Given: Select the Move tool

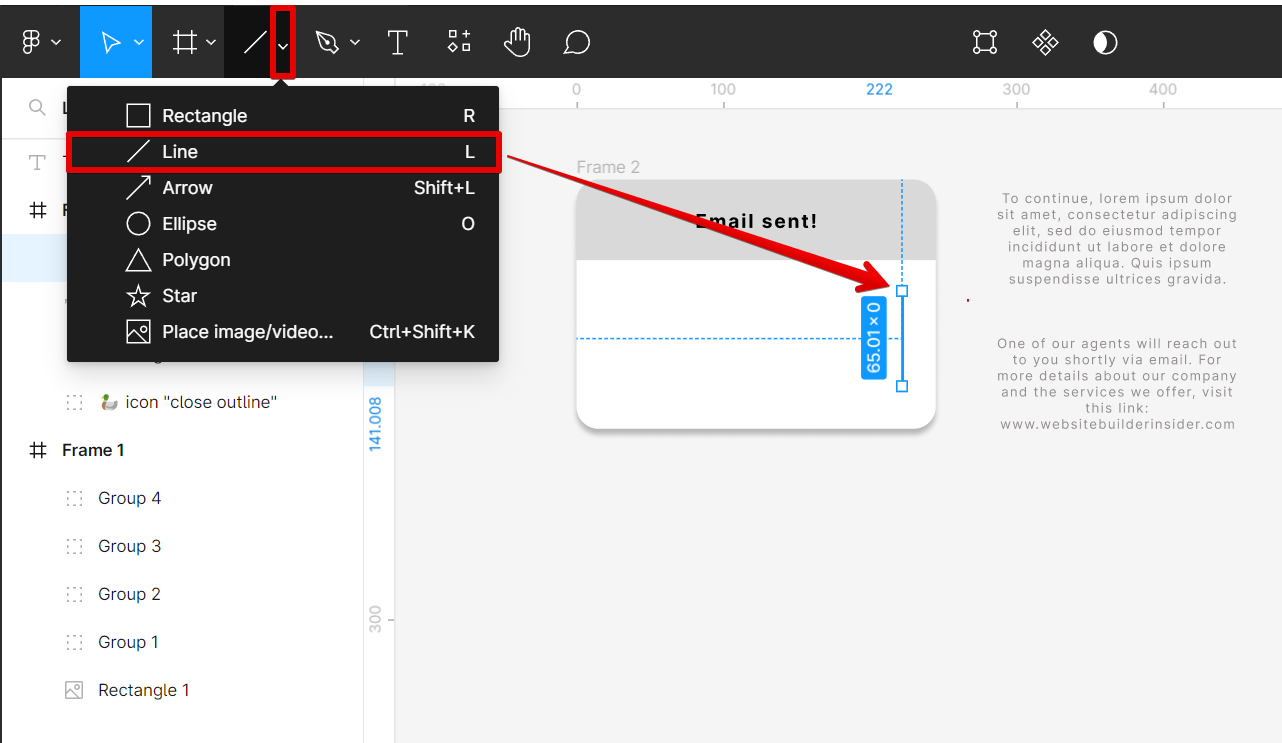Looking at the screenshot, I should click(110, 41).
